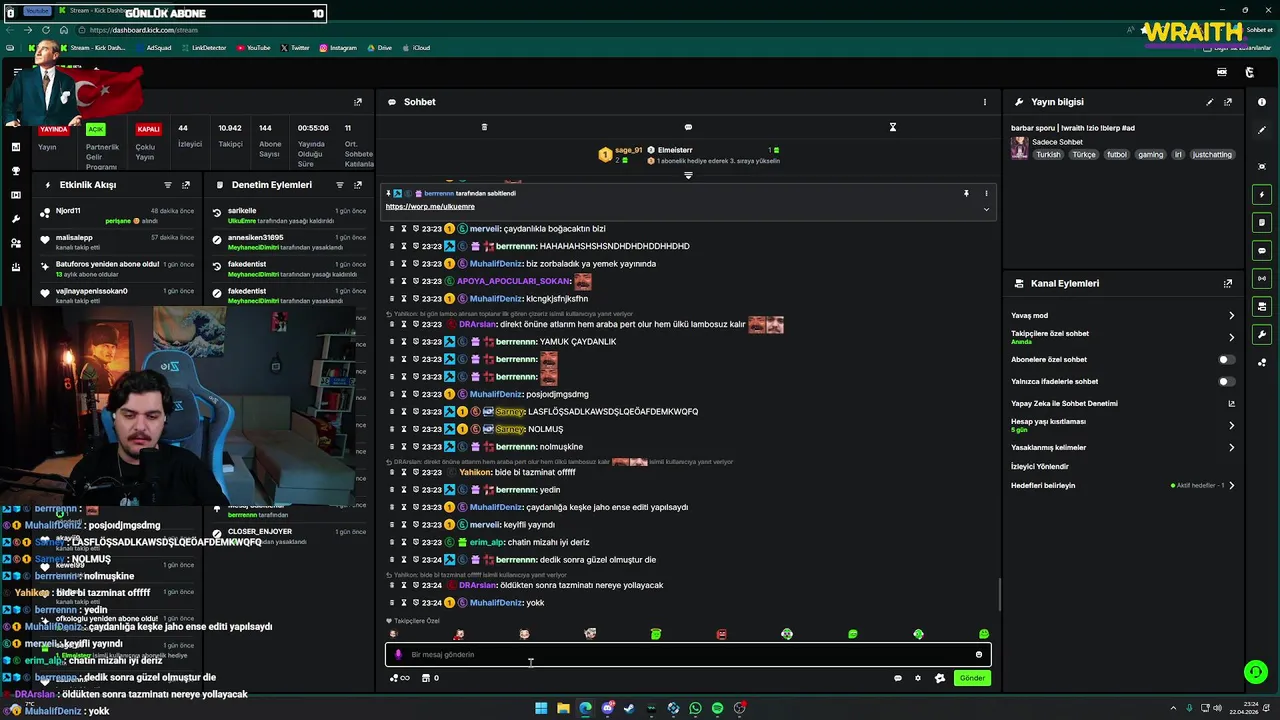Click İzleyici Yönlendir option

point(1040,466)
